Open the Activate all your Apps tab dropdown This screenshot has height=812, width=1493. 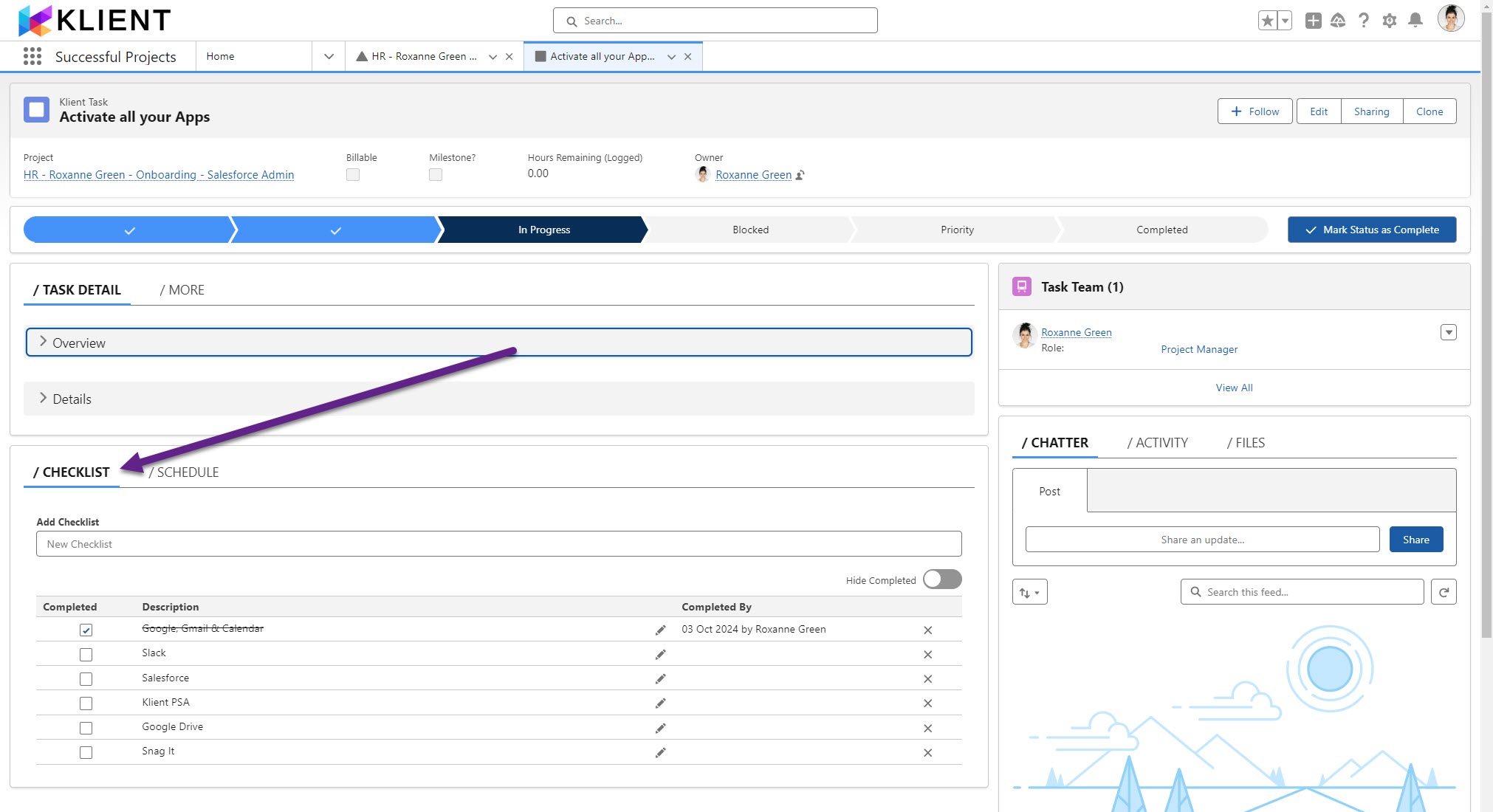[x=671, y=57]
